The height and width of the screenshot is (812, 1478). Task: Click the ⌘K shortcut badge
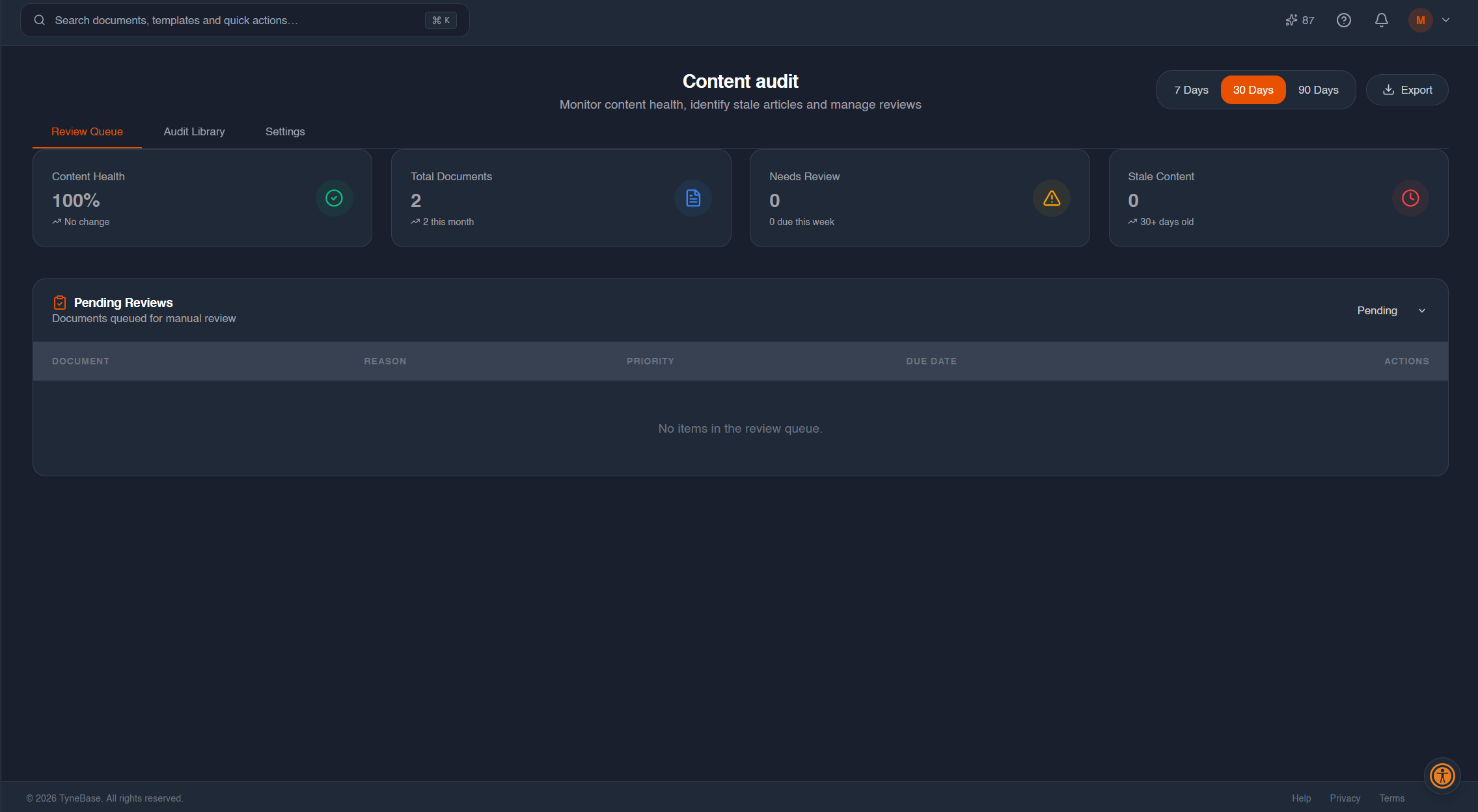click(441, 20)
